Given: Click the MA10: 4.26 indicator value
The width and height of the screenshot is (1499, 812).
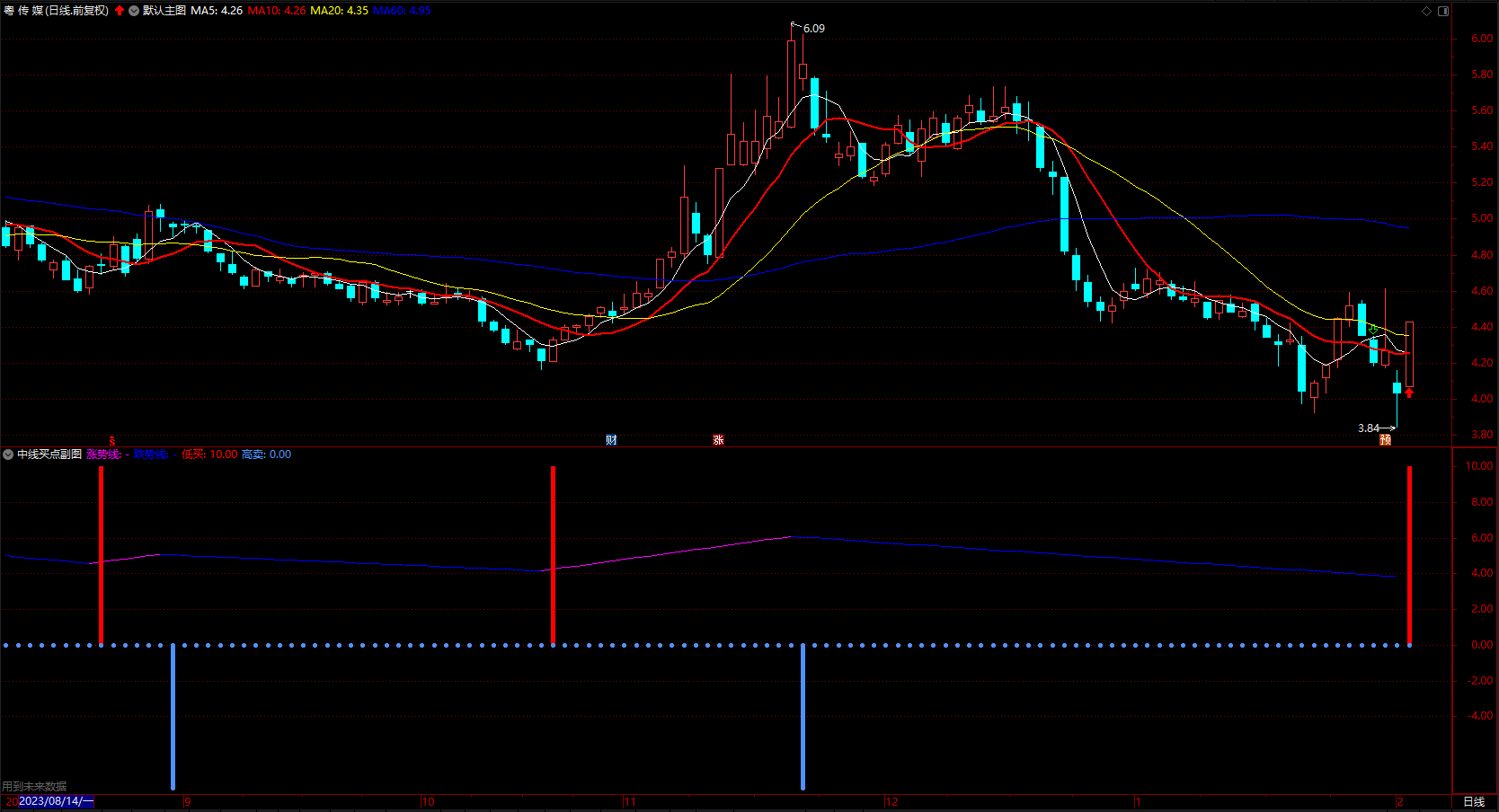Looking at the screenshot, I should tap(277, 11).
